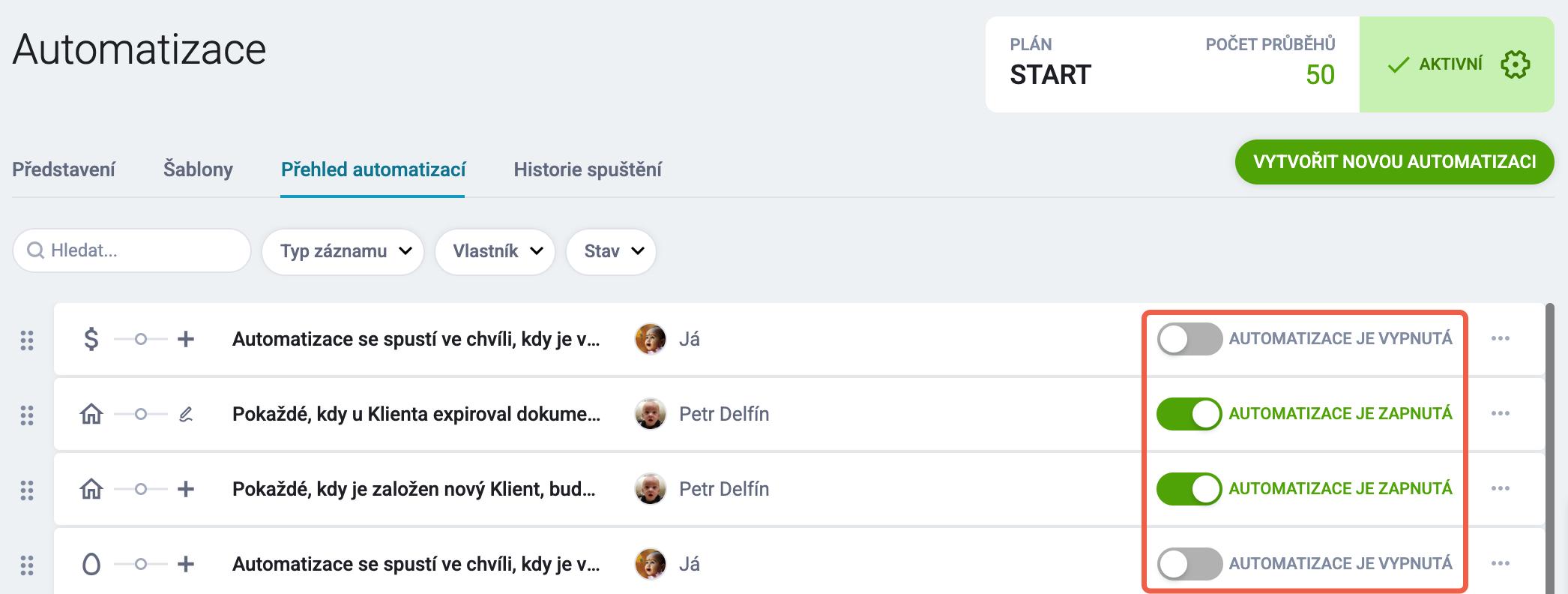
Task: Open settings gear next to AKTIVNÍ
Action: 1515,64
